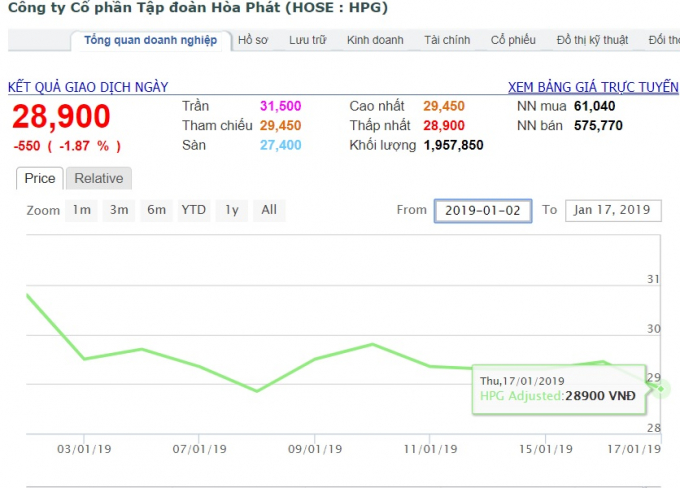Zoom chart to 1y
The image size is (680, 488).
point(231,210)
